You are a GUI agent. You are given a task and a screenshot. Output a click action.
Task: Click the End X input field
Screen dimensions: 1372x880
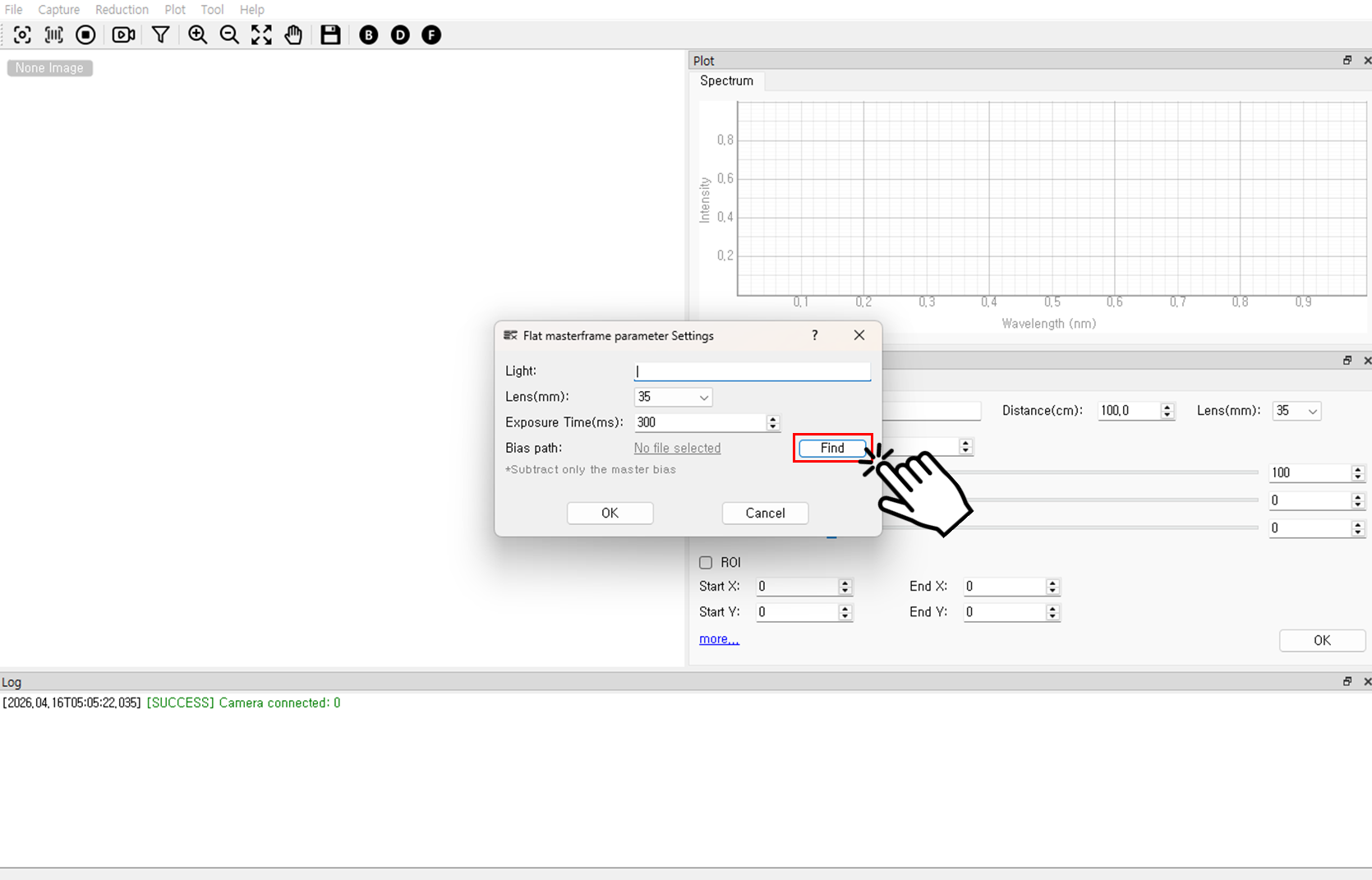[1005, 587]
